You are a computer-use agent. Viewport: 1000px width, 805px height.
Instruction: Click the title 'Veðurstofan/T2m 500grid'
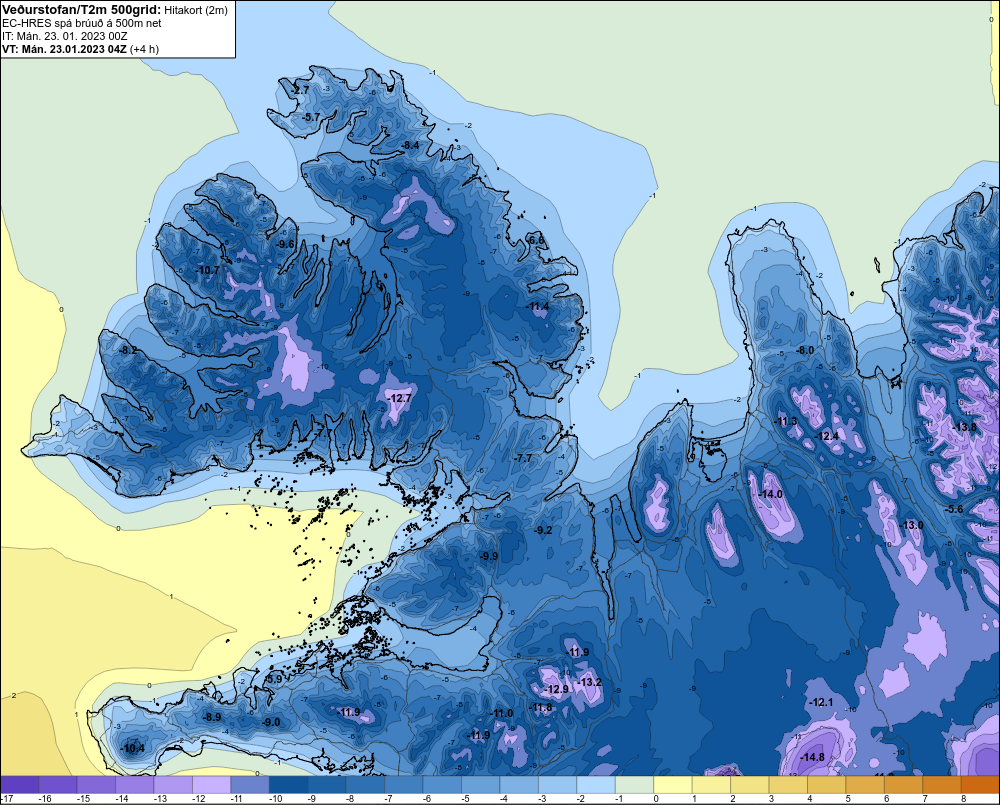[x=82, y=10]
